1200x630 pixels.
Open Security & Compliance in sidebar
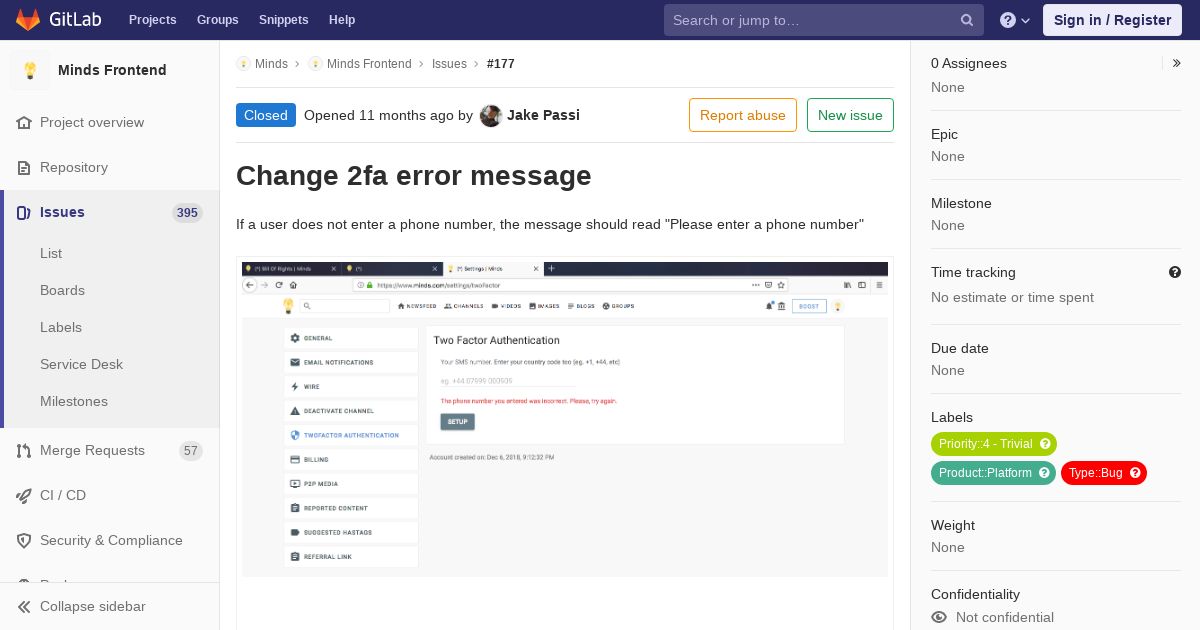pyautogui.click(x=110, y=540)
